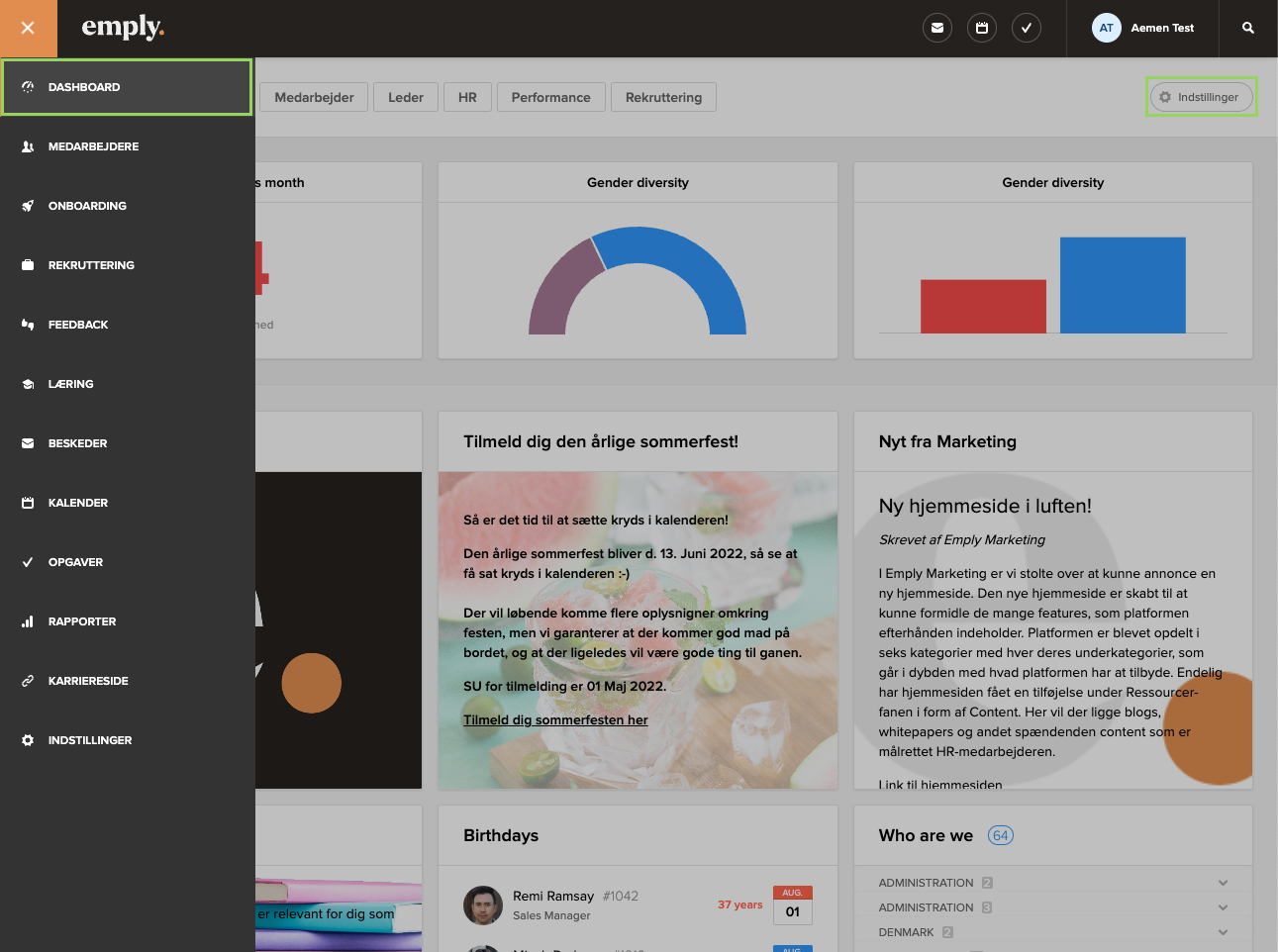Click the Rapporter bar chart icon
This screenshot has width=1278, height=952.
28,621
